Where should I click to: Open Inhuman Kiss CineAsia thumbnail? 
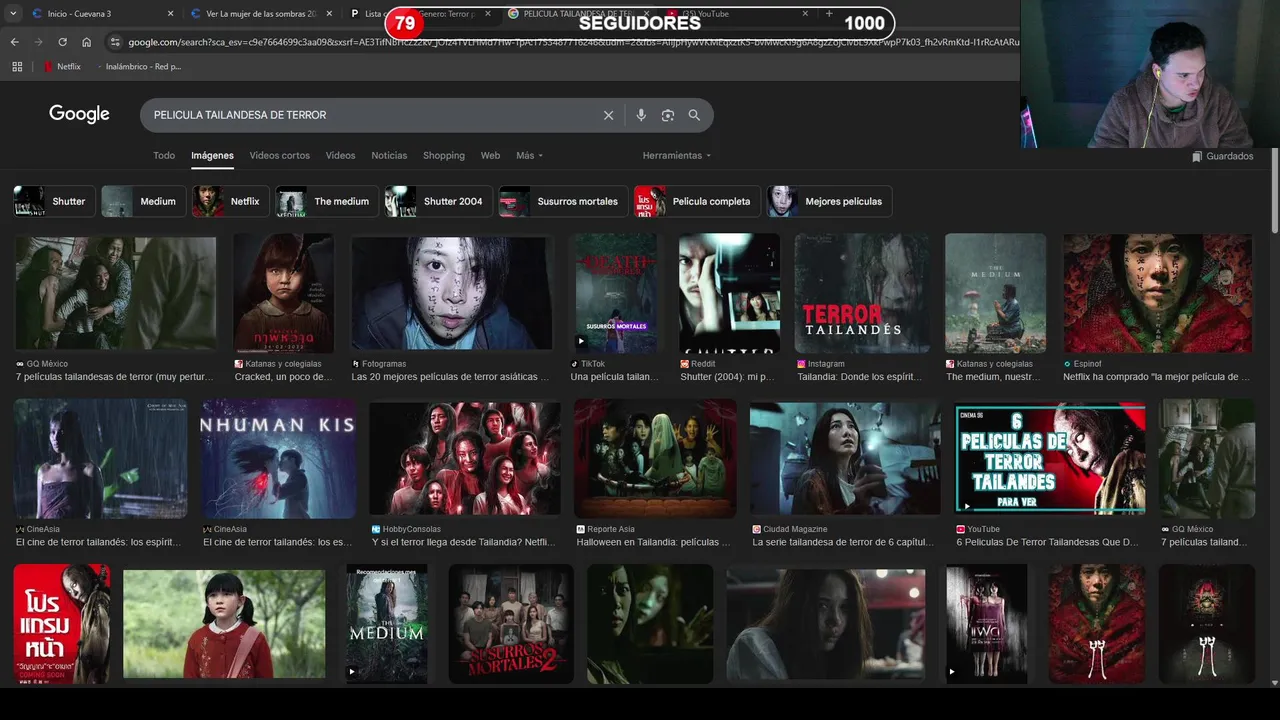(278, 459)
